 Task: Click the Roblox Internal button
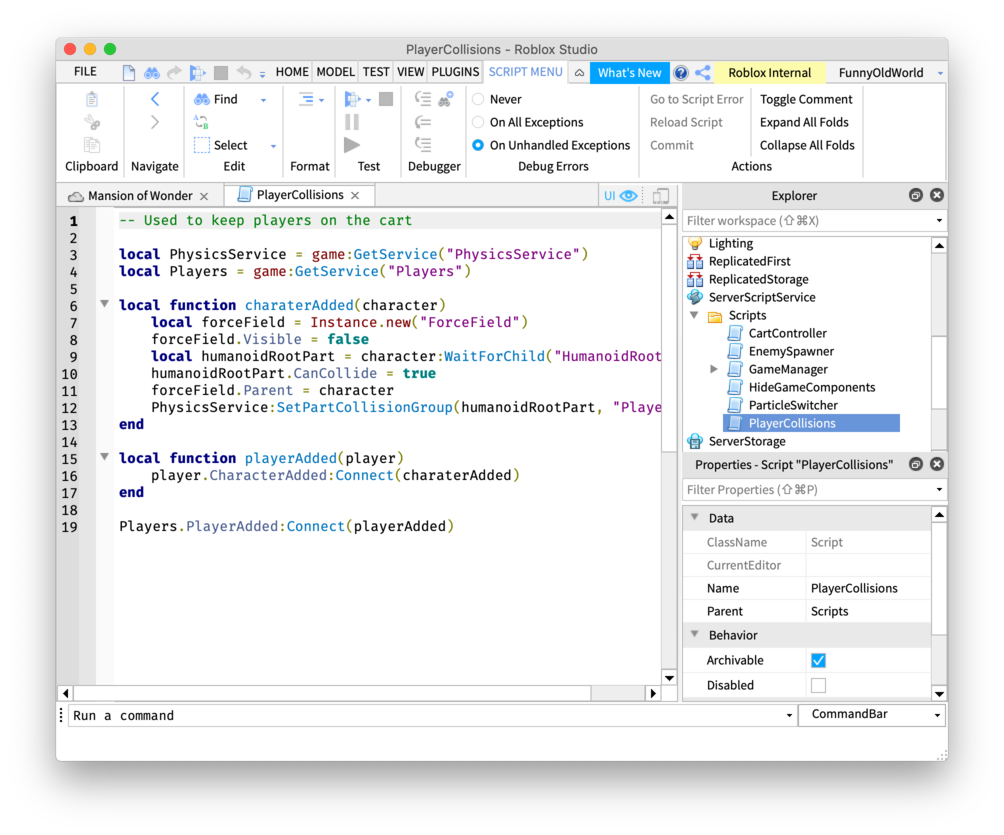[x=770, y=73]
